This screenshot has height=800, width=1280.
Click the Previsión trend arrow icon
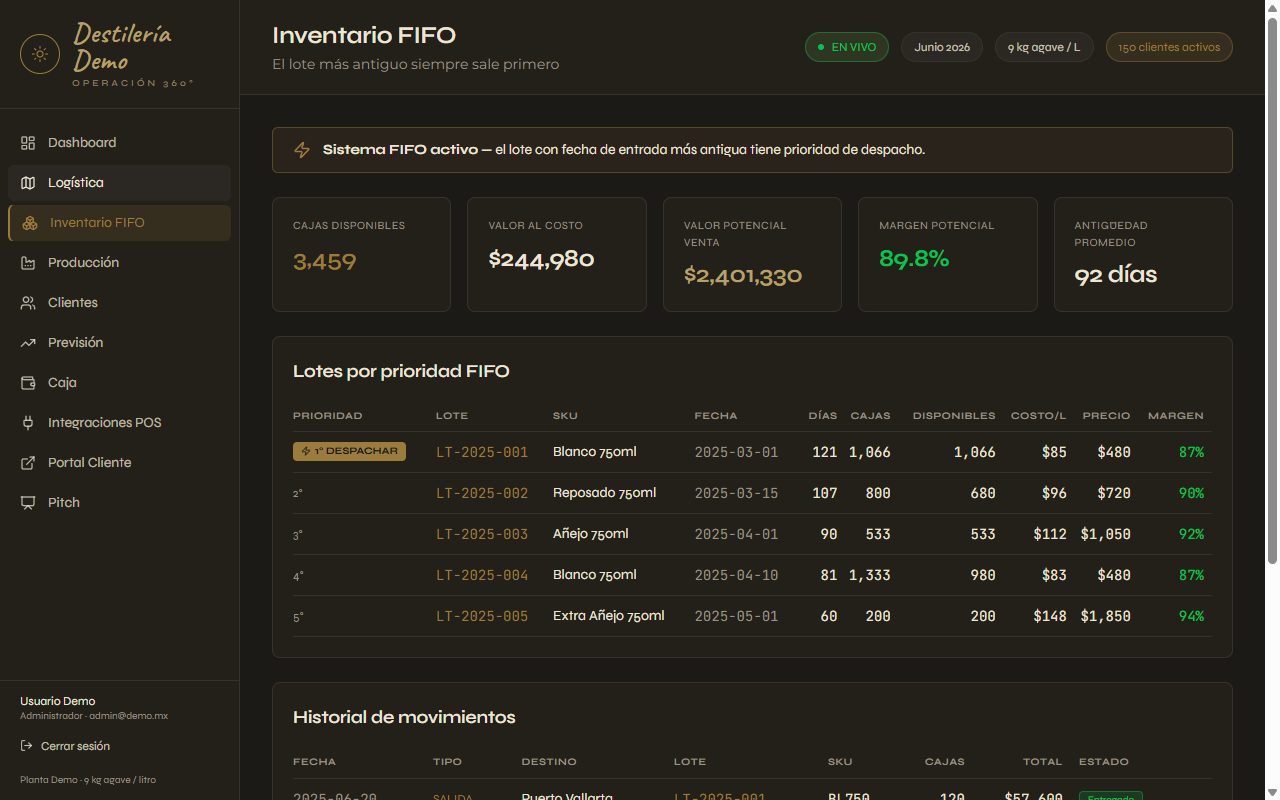28,343
